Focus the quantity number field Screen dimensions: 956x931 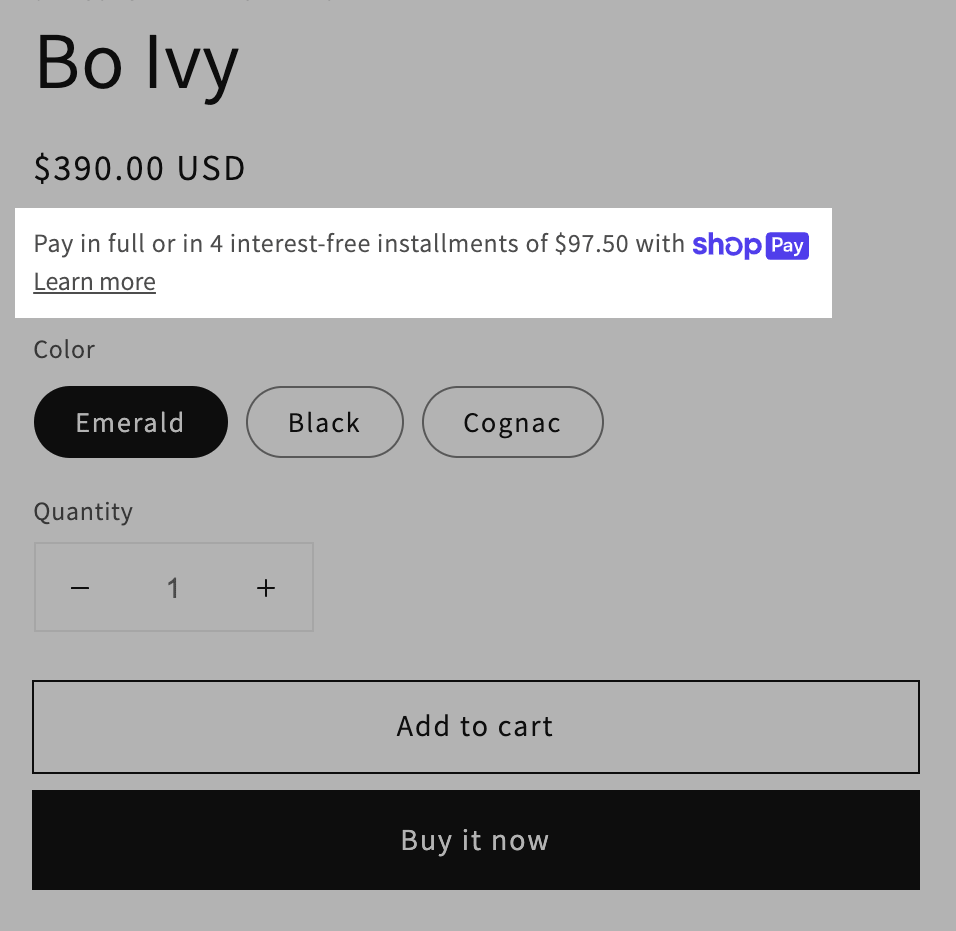(x=173, y=588)
